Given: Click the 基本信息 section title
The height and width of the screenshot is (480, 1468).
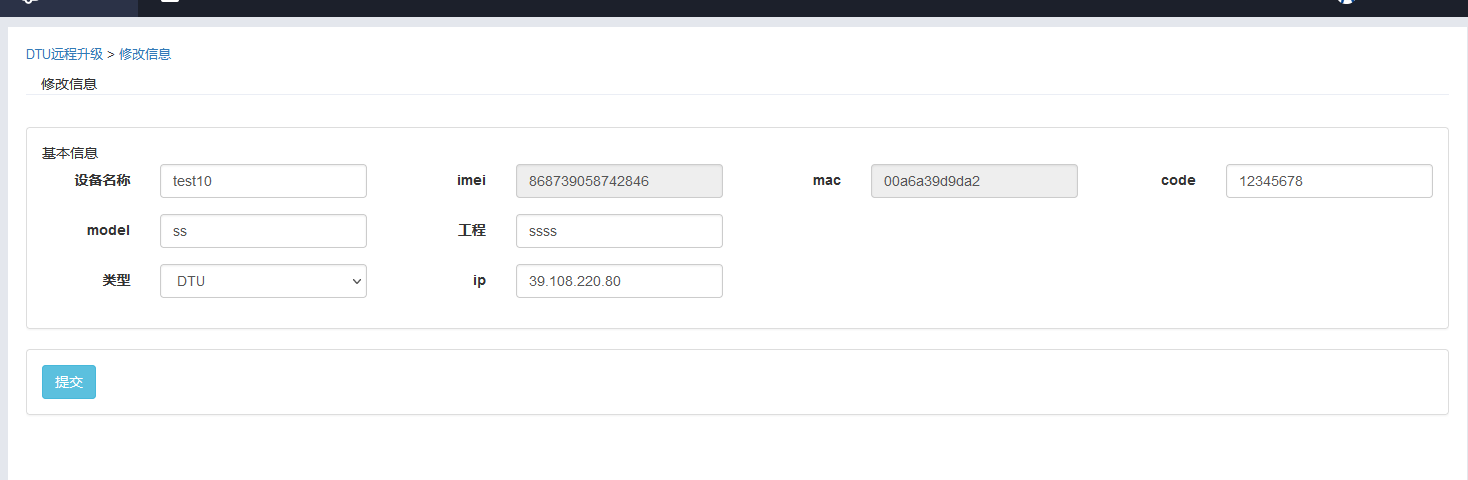Looking at the screenshot, I should [x=69, y=153].
